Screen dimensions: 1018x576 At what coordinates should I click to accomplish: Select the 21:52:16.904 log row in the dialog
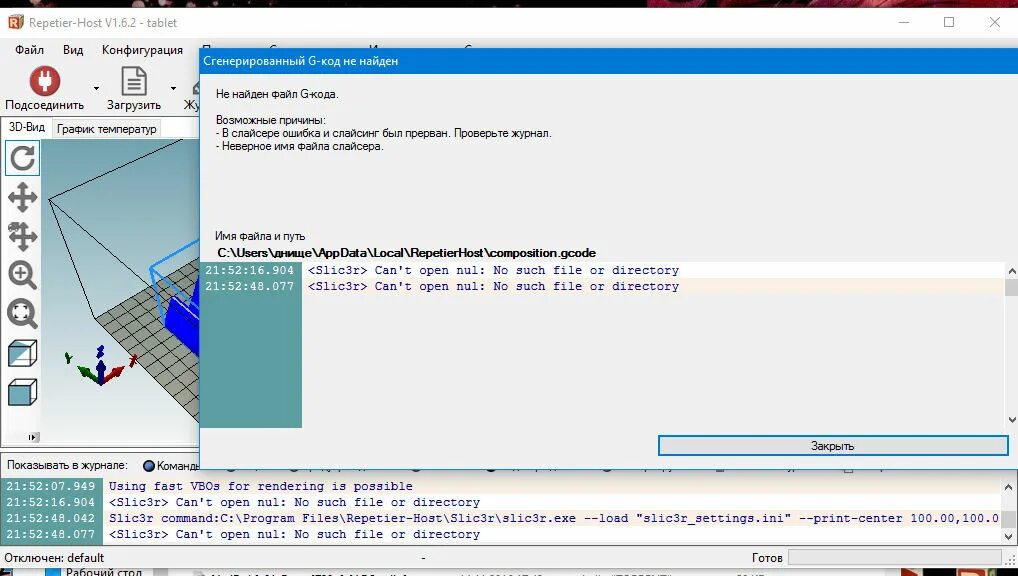(x=604, y=270)
